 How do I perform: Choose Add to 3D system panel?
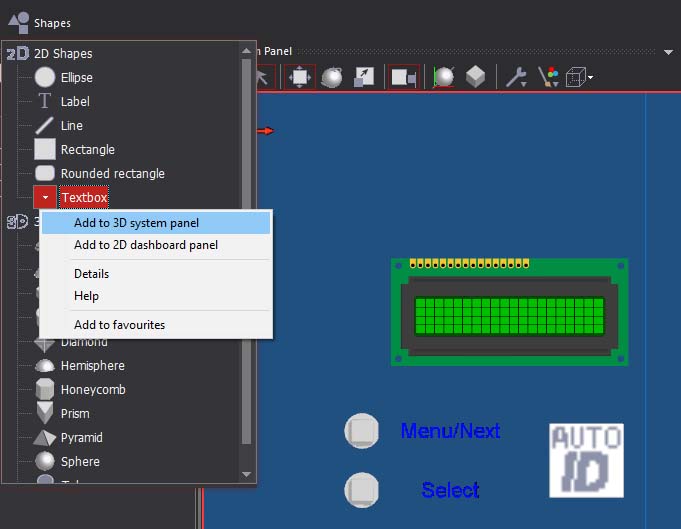click(156, 223)
